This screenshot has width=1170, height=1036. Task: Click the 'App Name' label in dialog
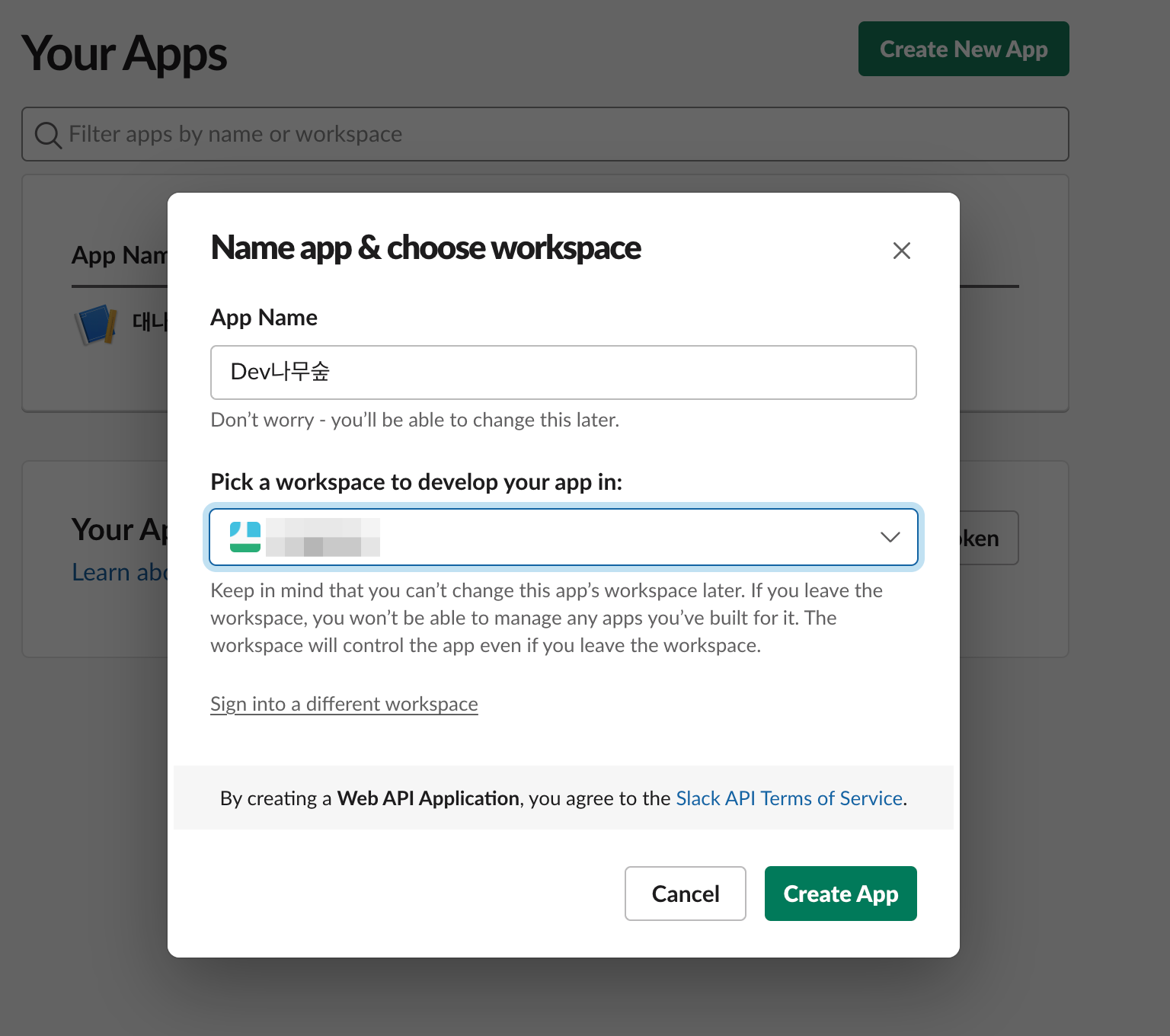pyautogui.click(x=264, y=318)
